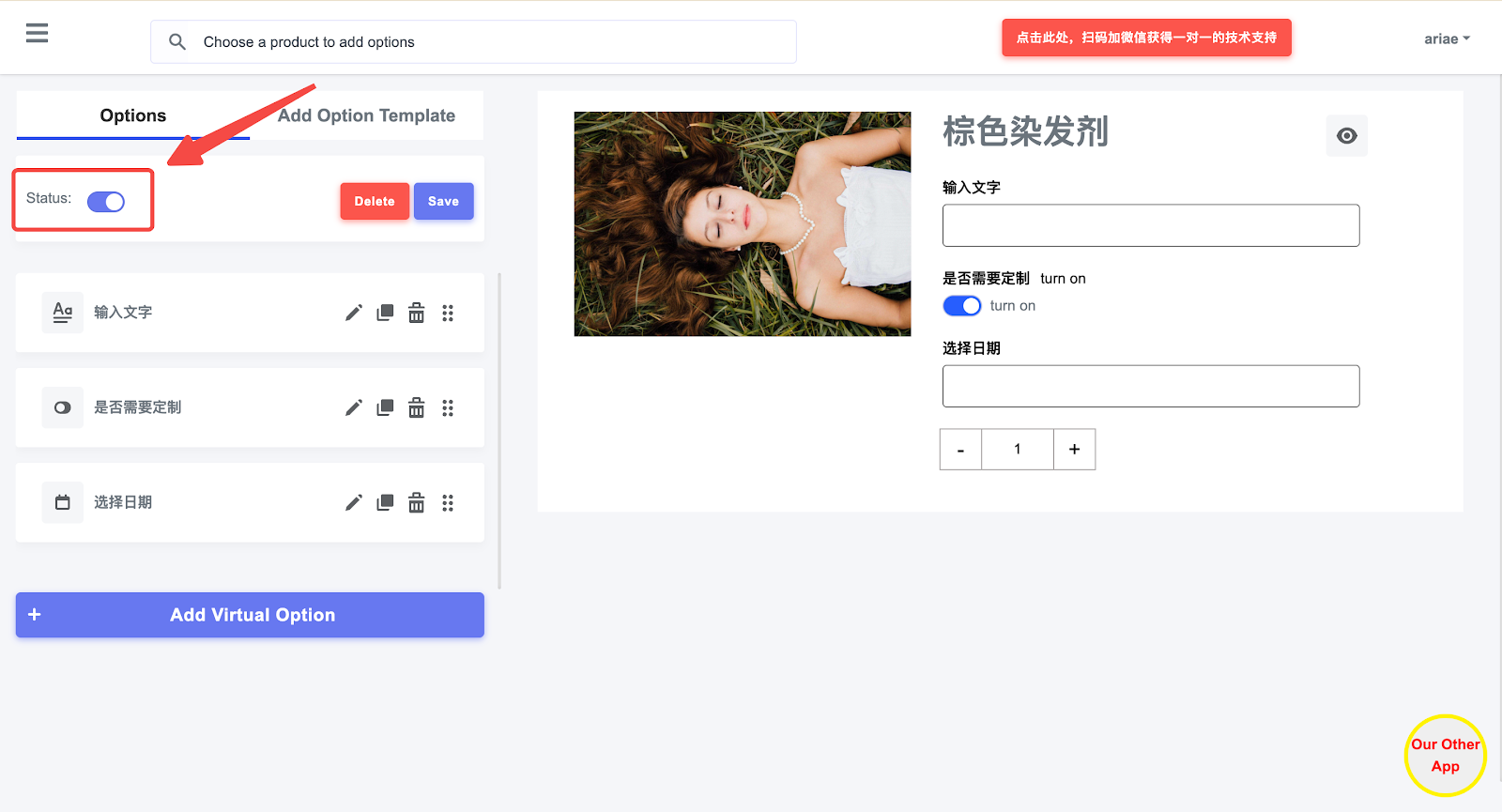
Task: Increase quantity with the plus button
Action: (1074, 450)
